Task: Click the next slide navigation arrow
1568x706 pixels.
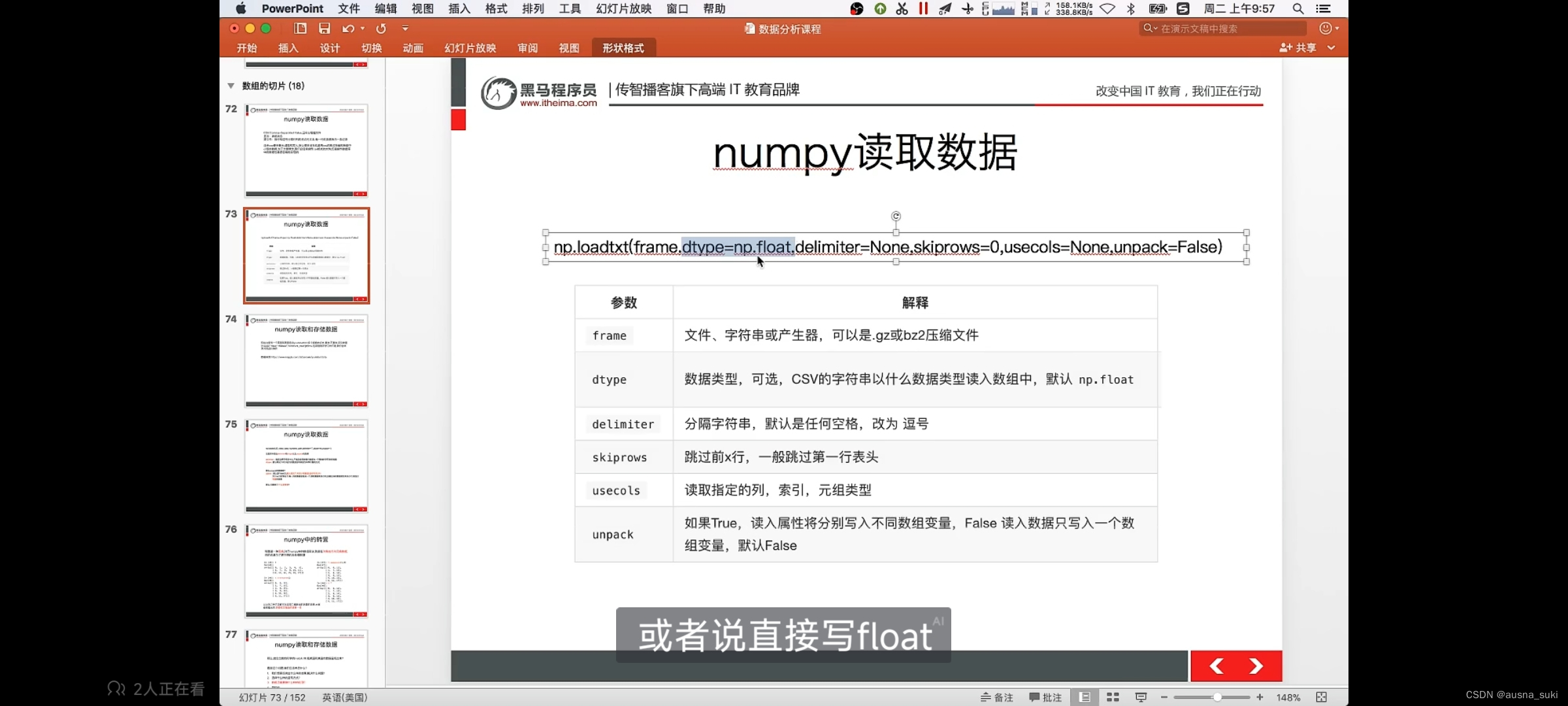Action: coord(1256,665)
